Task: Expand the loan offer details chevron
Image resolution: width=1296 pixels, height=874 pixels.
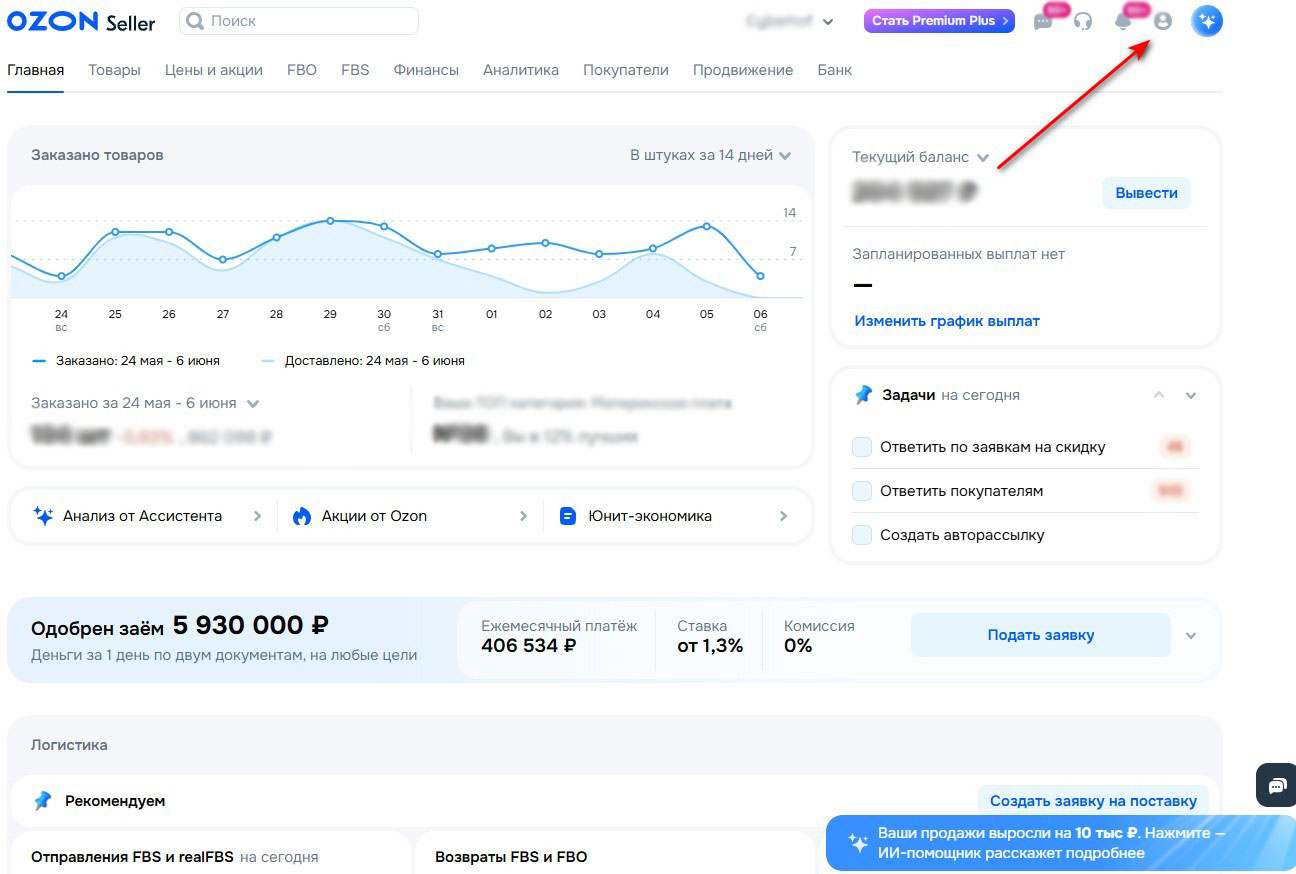Action: [1191, 636]
